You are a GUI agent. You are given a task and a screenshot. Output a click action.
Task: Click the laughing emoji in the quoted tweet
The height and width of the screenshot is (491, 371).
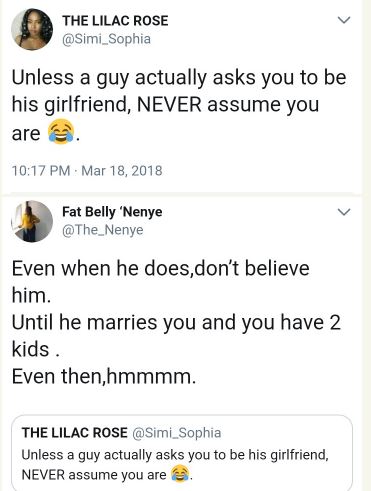pyautogui.click(x=180, y=474)
